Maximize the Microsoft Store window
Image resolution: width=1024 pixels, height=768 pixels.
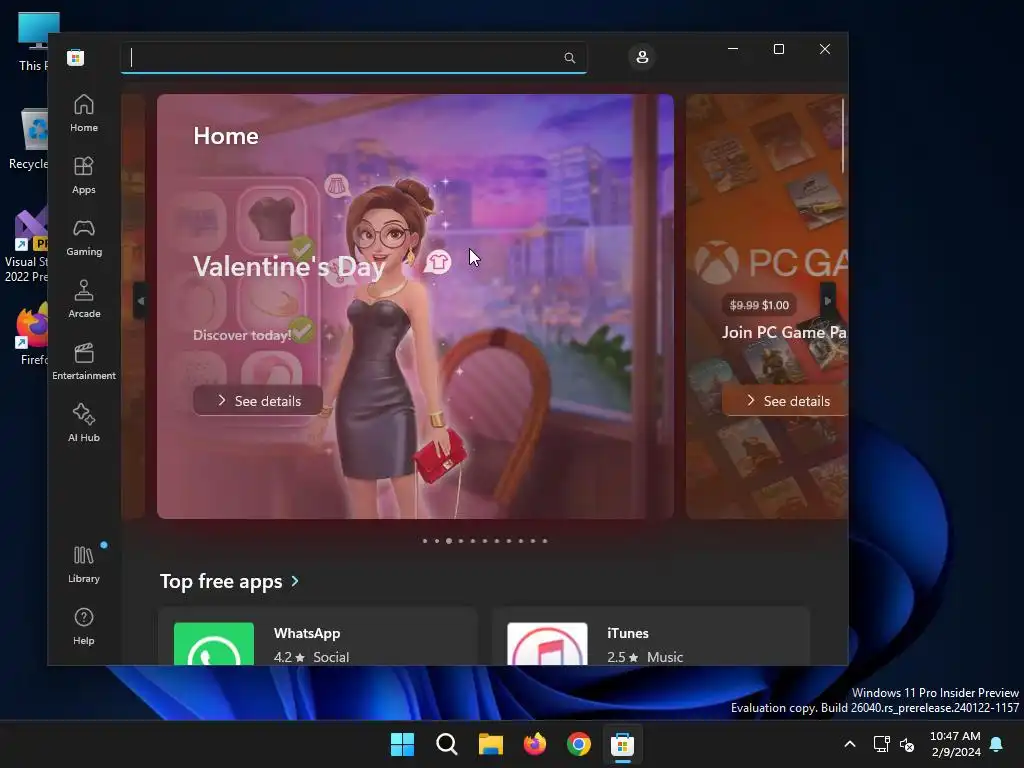pyautogui.click(x=778, y=49)
